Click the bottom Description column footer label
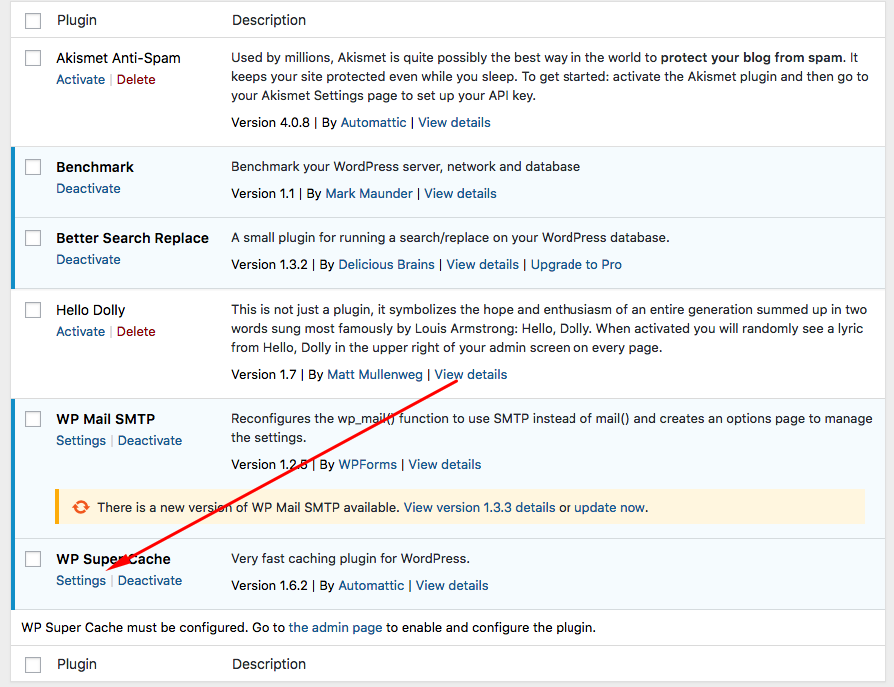This screenshot has width=894, height=687. (269, 664)
